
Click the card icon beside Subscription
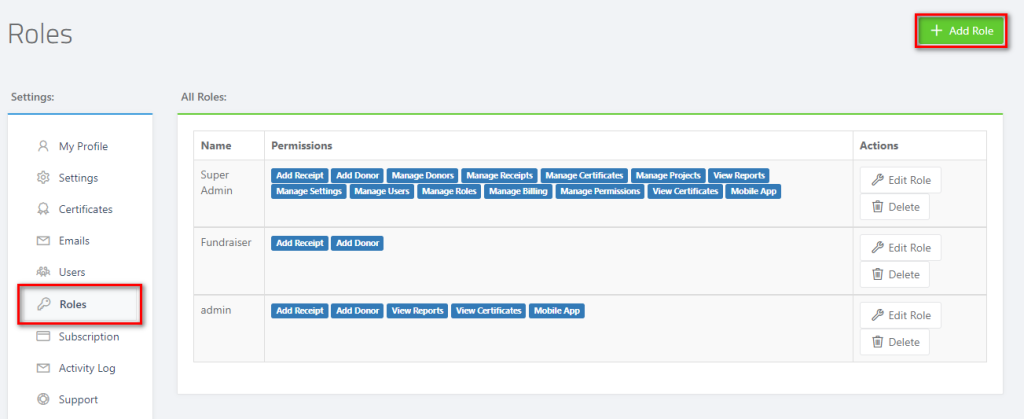coord(43,337)
